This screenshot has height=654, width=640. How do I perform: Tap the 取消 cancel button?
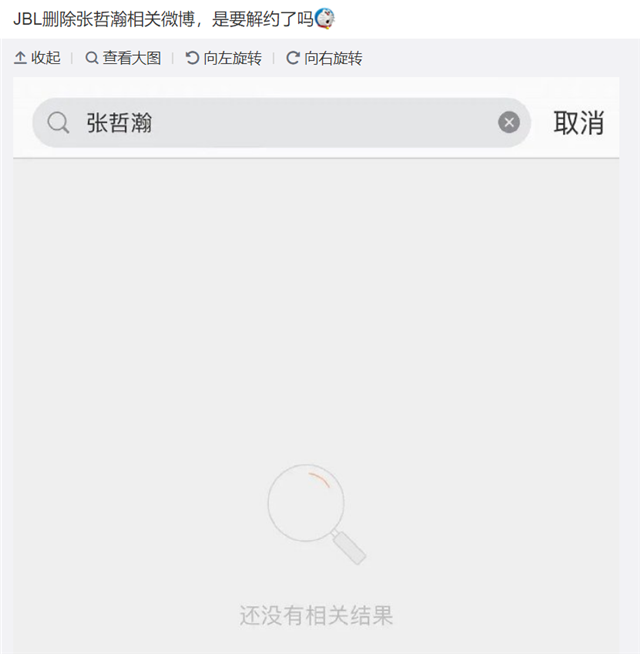579,123
